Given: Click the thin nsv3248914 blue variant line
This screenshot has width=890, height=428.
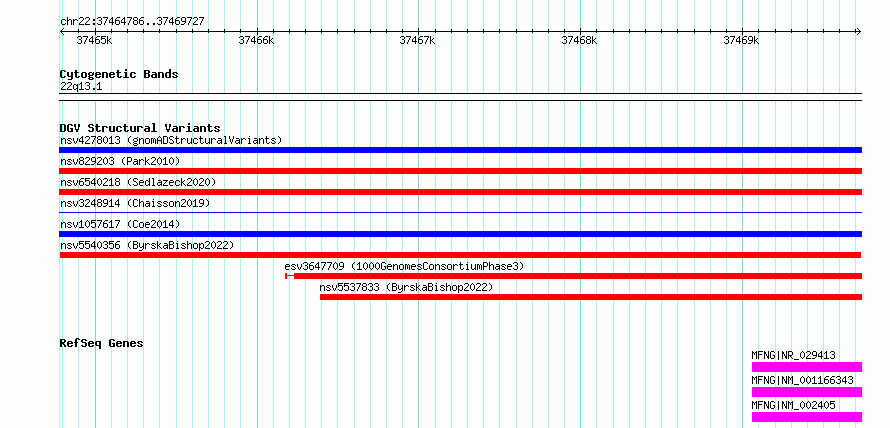Looking at the screenshot, I should click(x=460, y=212).
